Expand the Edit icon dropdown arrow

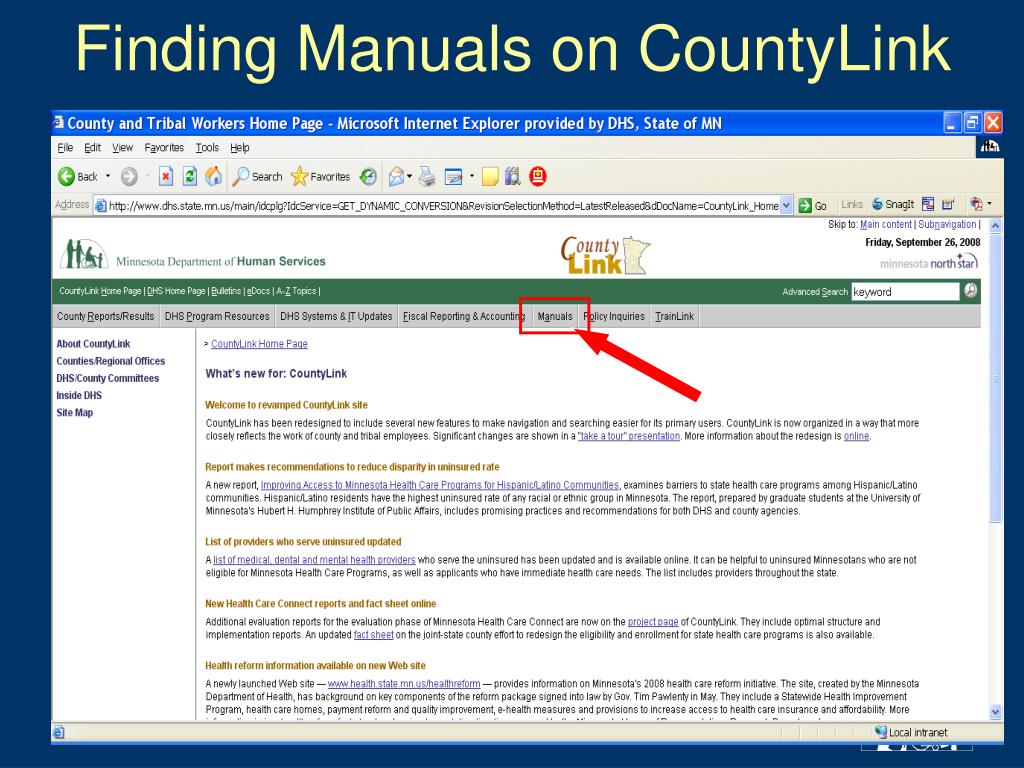472,176
